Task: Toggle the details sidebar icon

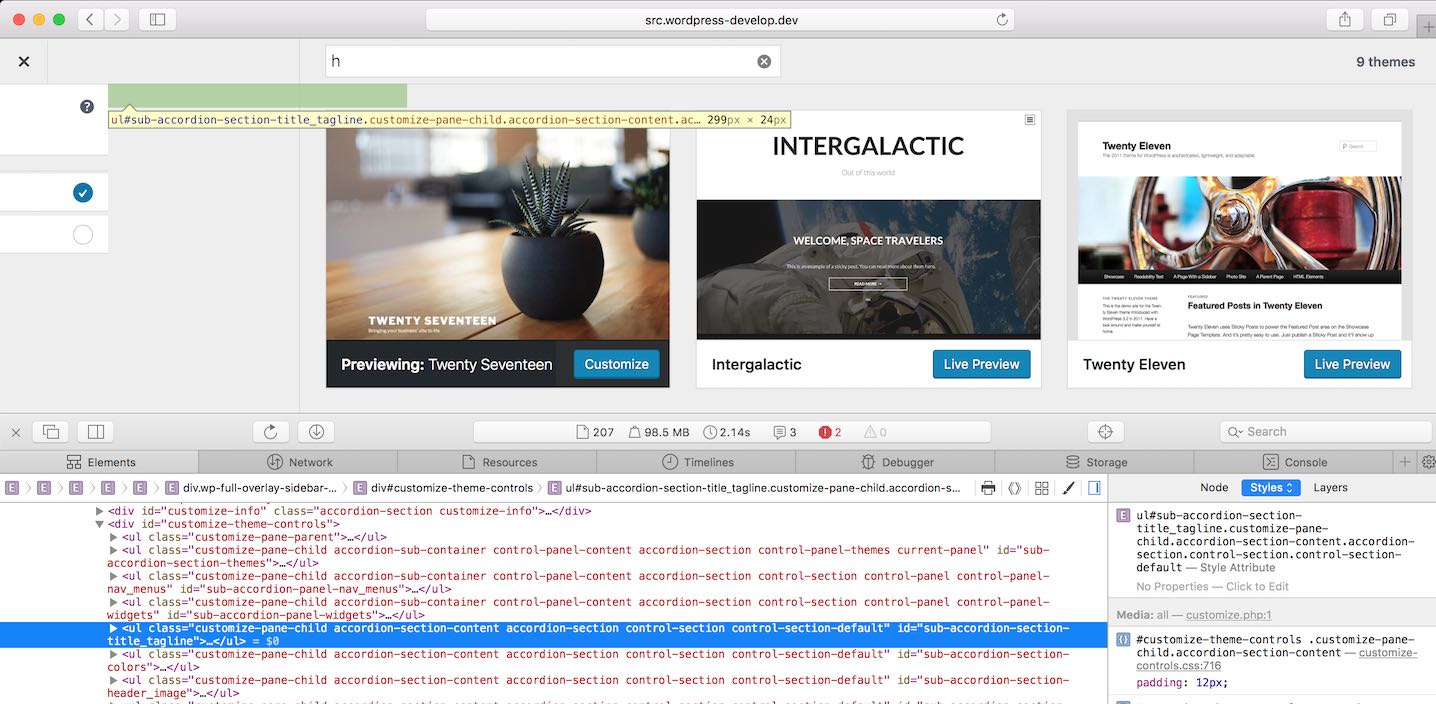Action: click(1094, 488)
